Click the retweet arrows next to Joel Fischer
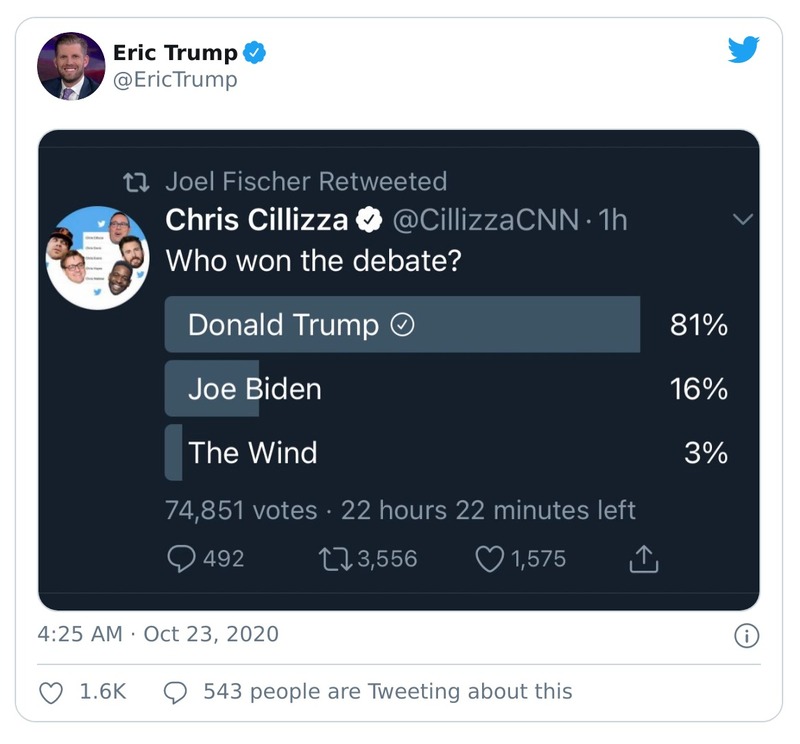Screen dimensions: 800x744 coord(136,179)
